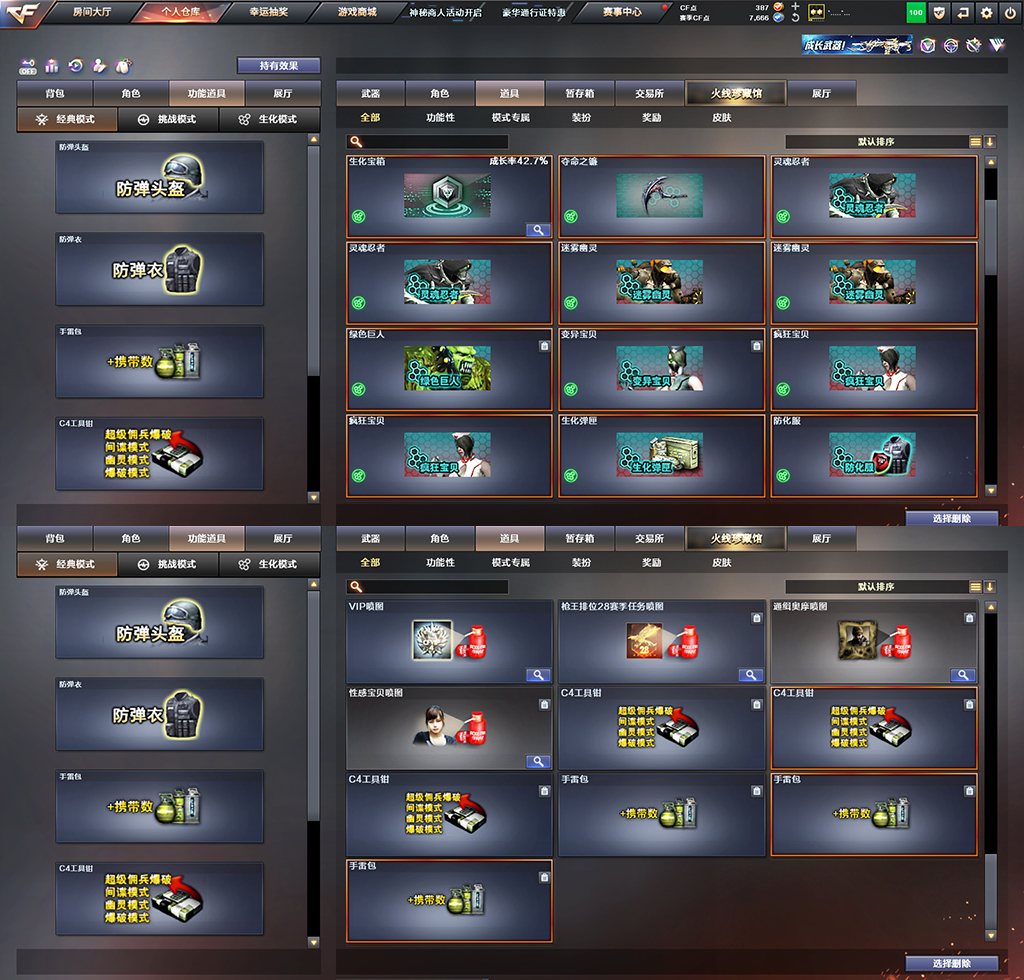Click the trash icon on 变异宝贝 card

coord(756,346)
